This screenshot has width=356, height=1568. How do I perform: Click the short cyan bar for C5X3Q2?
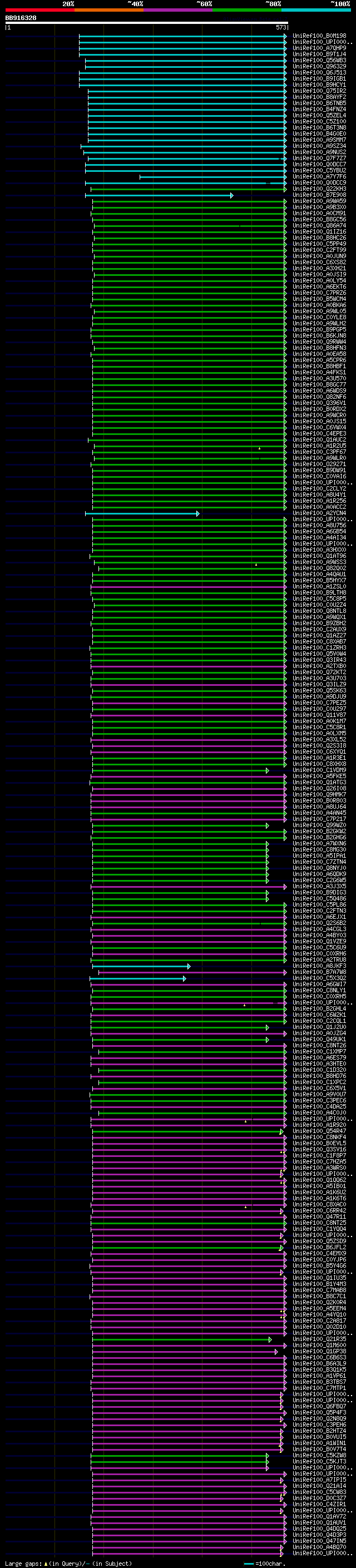138,979
